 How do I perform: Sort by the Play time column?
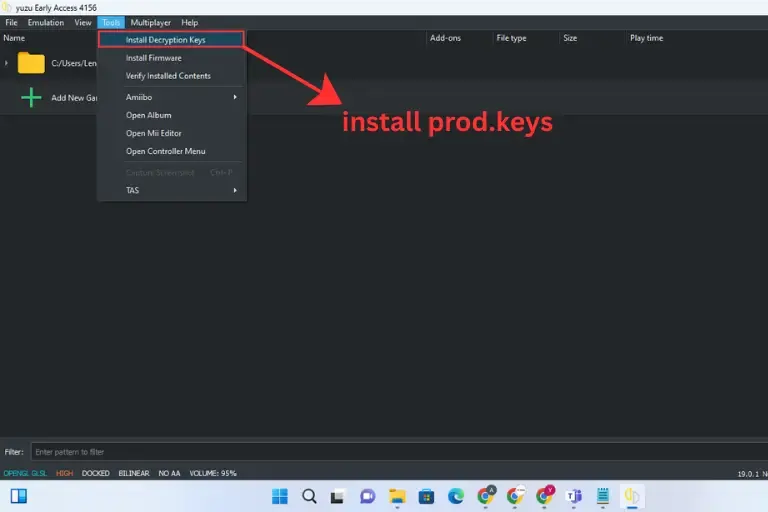coord(647,38)
